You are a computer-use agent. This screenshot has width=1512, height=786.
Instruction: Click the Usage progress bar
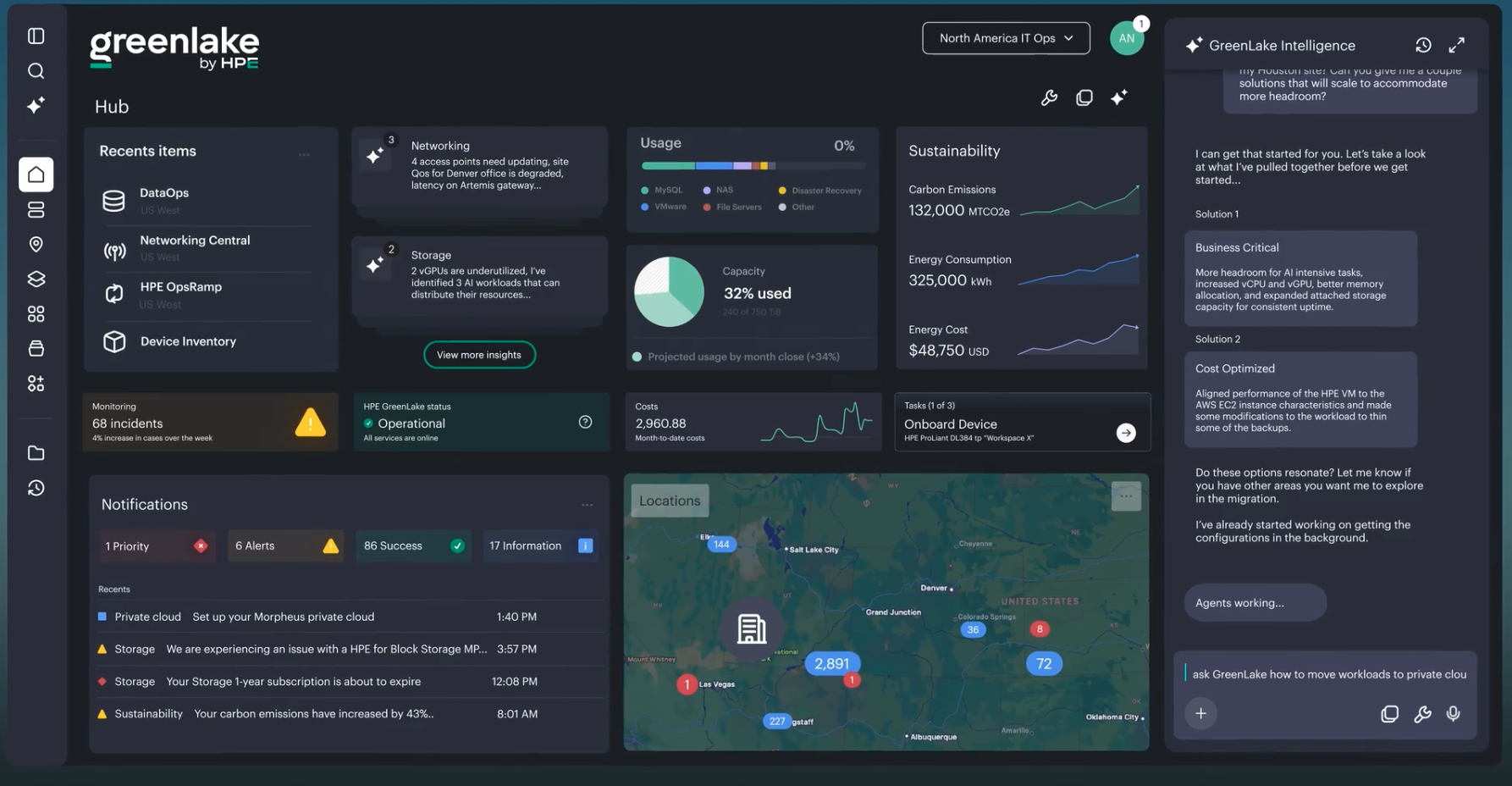tap(753, 166)
